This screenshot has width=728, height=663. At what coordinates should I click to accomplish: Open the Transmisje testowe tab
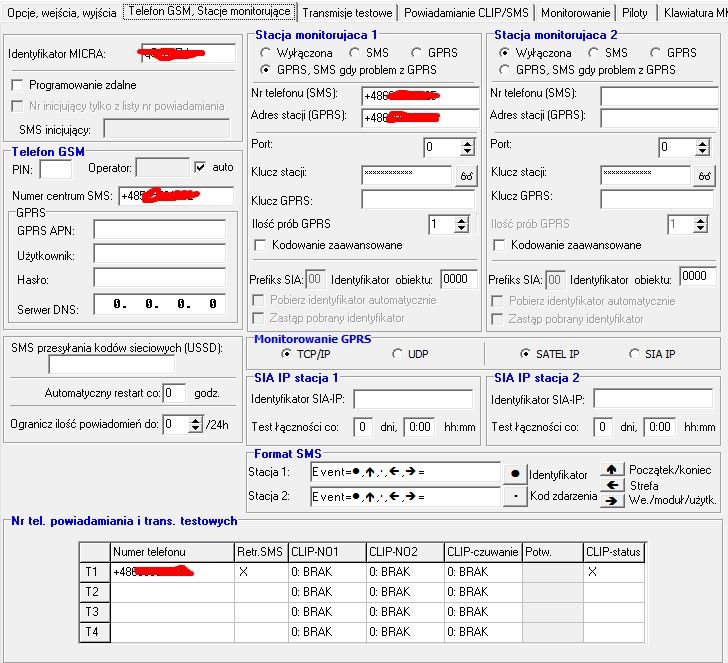point(347,13)
